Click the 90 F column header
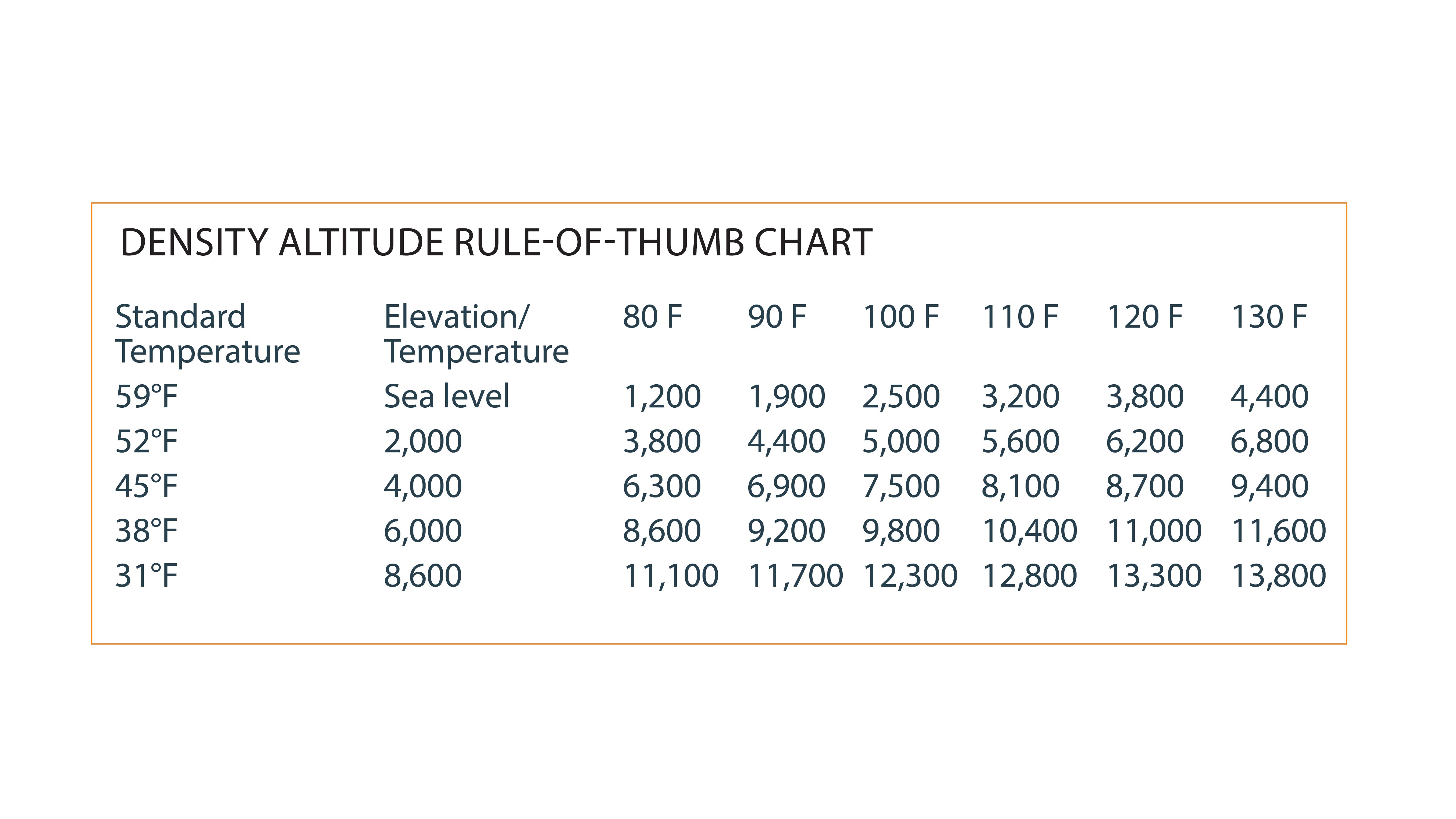The width and height of the screenshot is (1456, 819). click(x=777, y=316)
